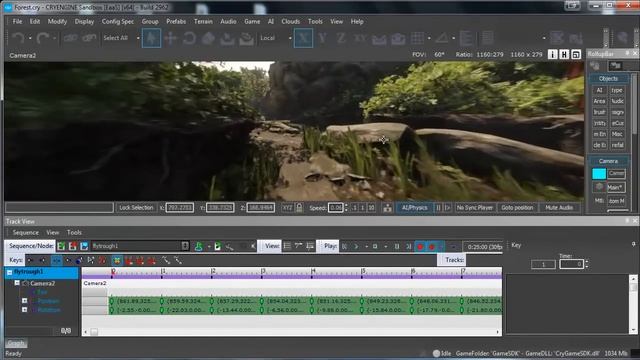Click the Add sequence icon
640x360 pixels.
(x=61, y=246)
